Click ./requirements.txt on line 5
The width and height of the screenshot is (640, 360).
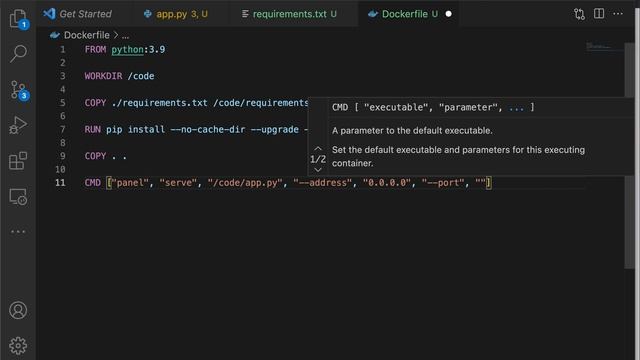(x=159, y=103)
